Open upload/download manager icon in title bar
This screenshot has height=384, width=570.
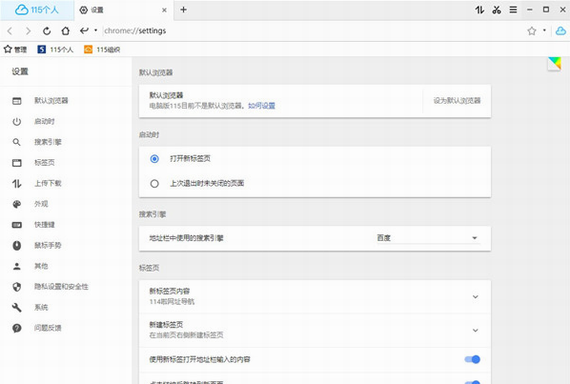(x=479, y=10)
